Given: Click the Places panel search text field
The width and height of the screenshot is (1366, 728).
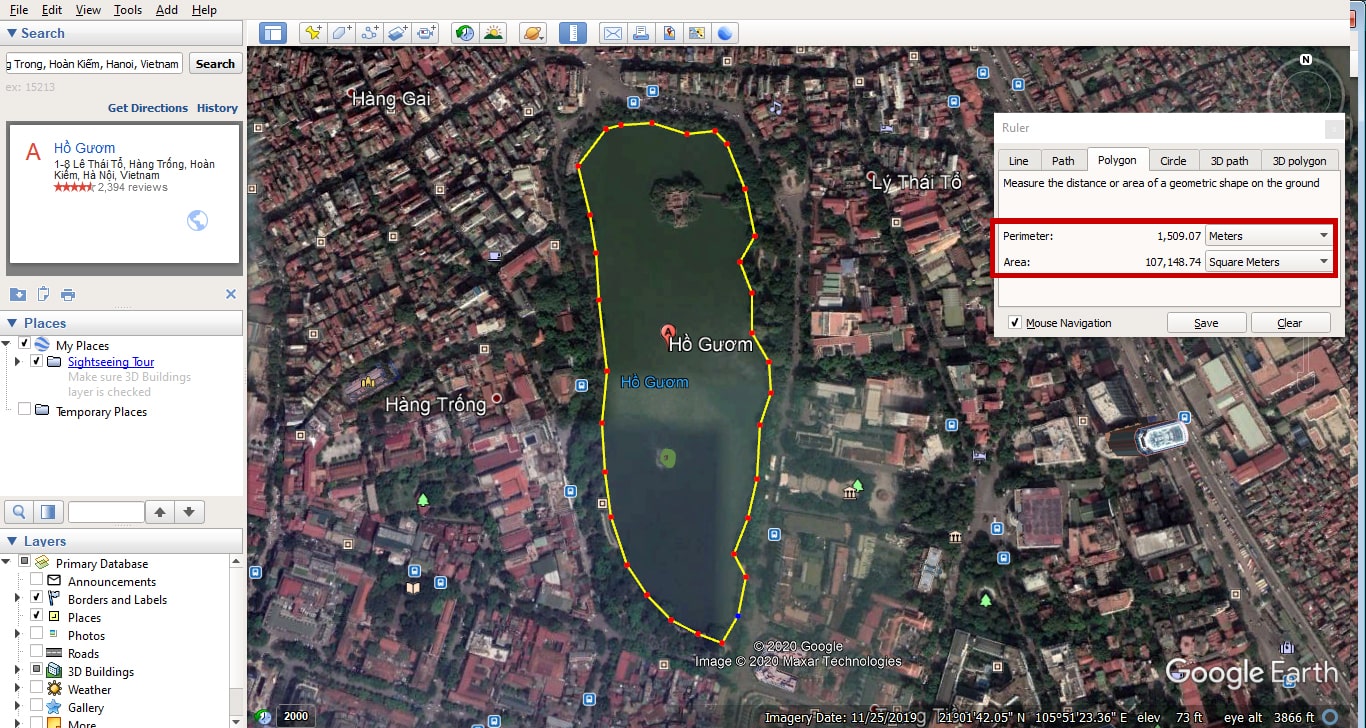Looking at the screenshot, I should coord(106,512).
